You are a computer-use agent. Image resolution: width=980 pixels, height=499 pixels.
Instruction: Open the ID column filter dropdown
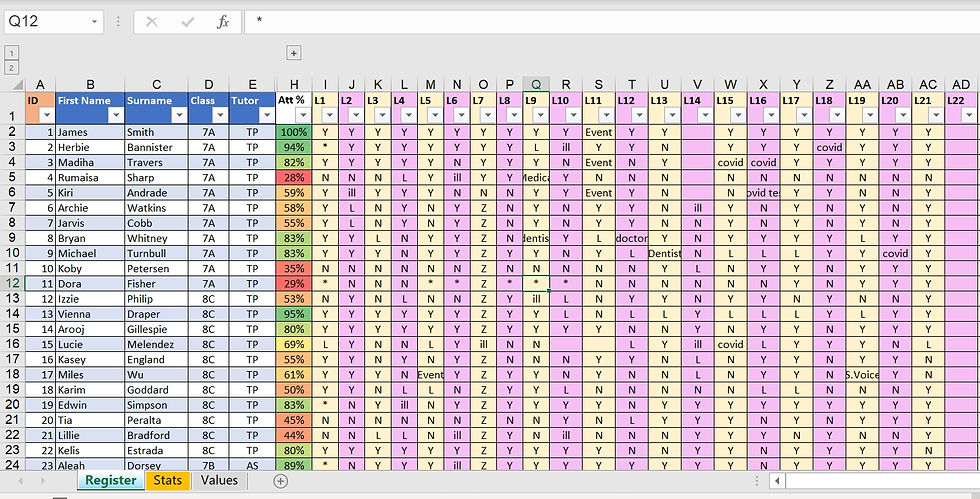pyautogui.click(x=47, y=115)
